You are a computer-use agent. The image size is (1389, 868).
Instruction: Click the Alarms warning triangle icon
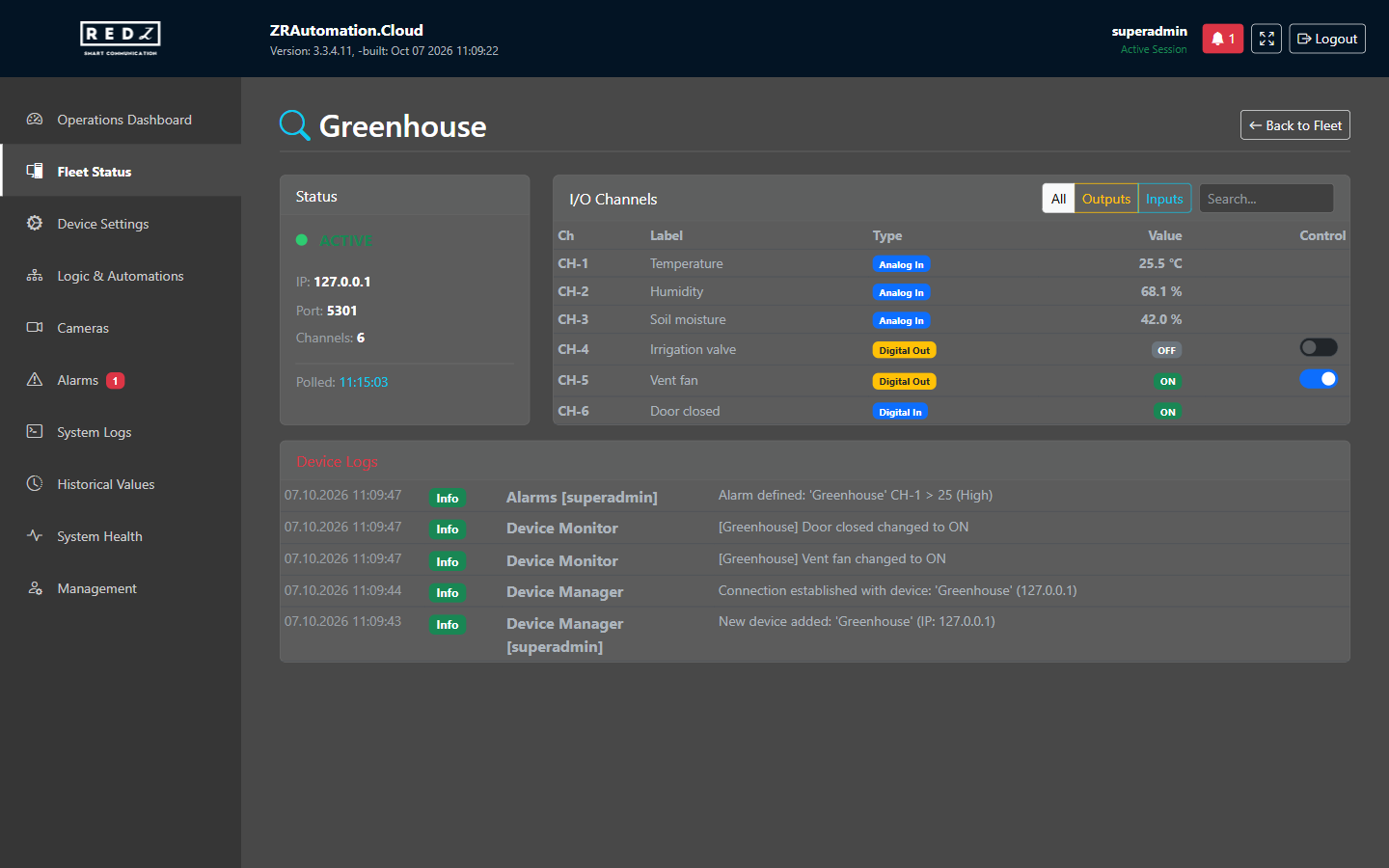(35, 380)
